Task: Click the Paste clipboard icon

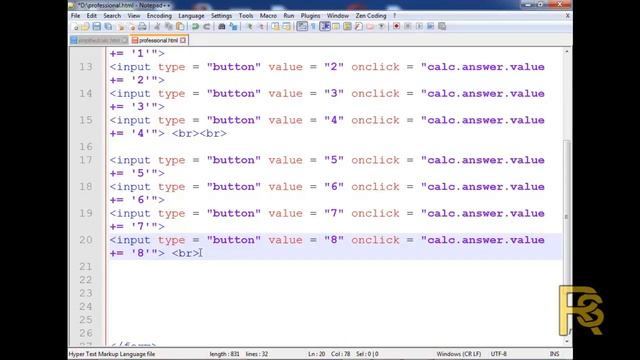Action: point(180,27)
